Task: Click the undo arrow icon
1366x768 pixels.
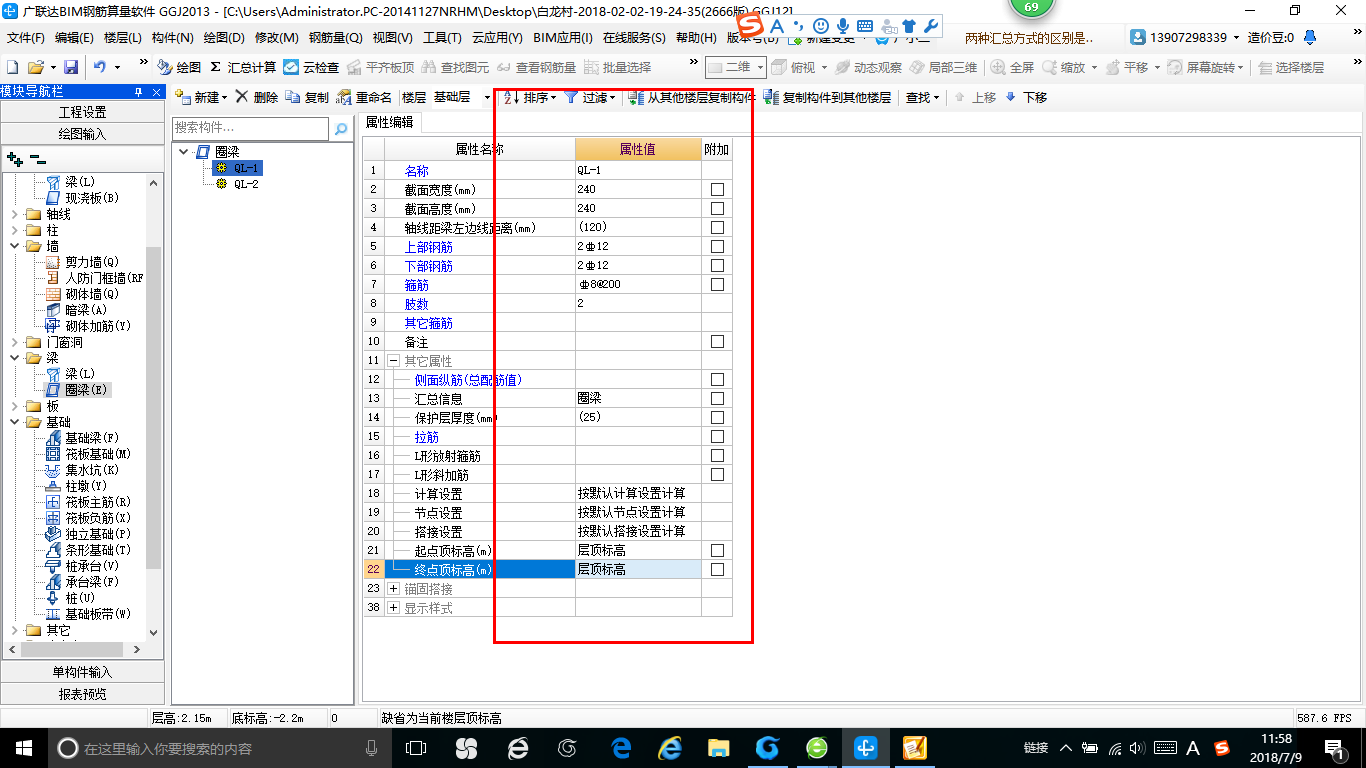Action: pyautogui.click(x=100, y=67)
